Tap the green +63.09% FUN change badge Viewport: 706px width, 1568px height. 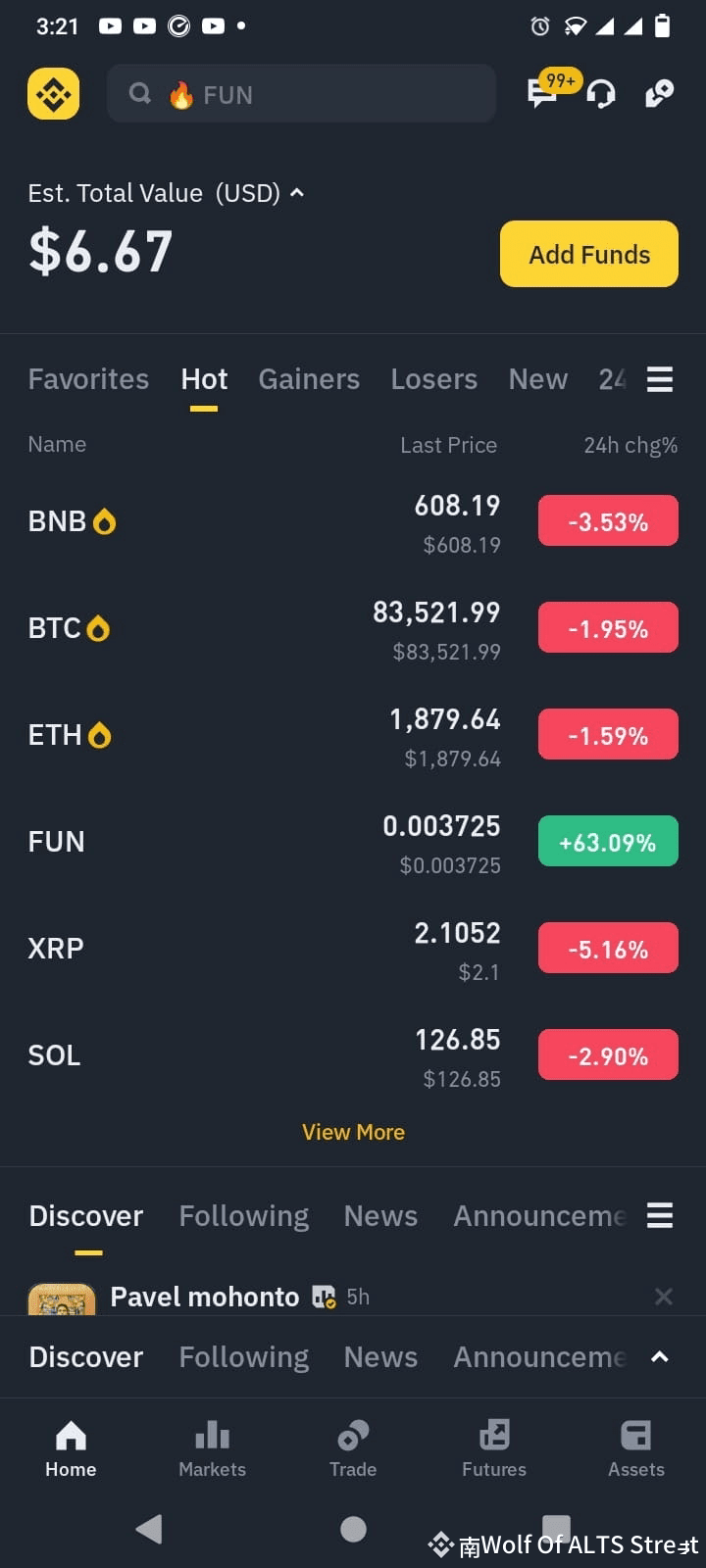608,842
